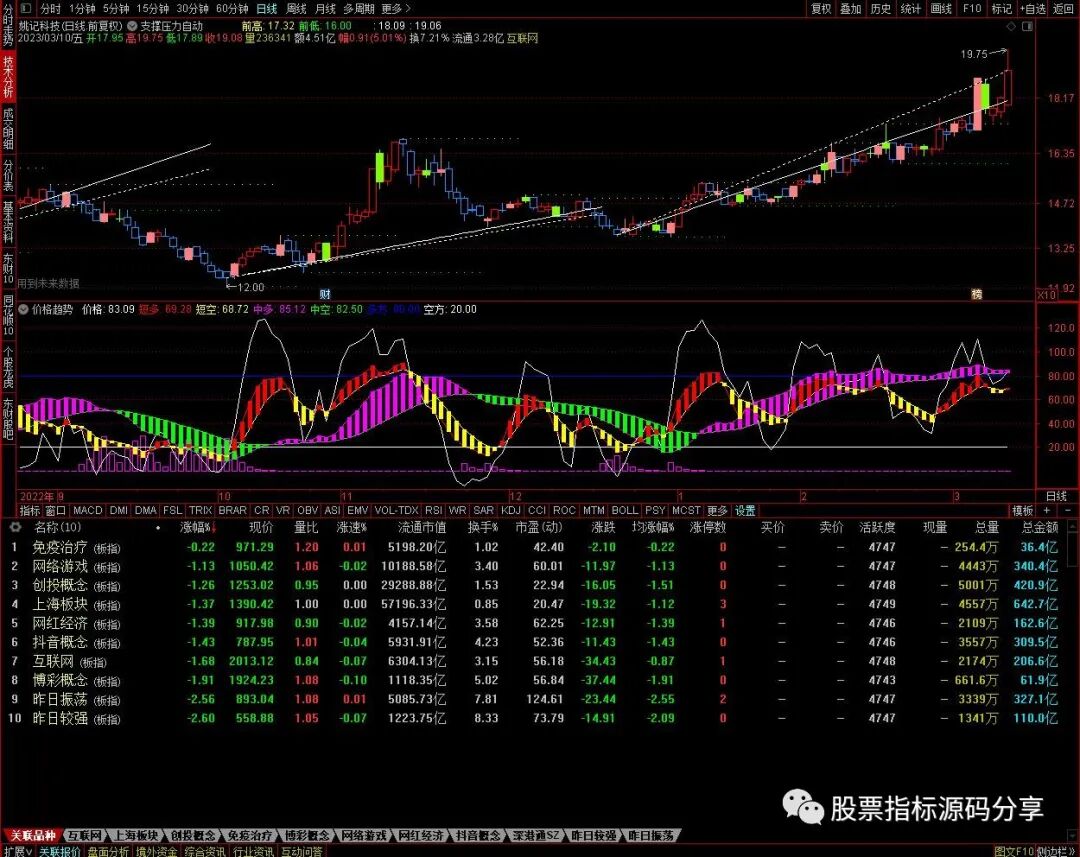
Task: Switch to the 昨日较强 bottom tab
Action: point(593,836)
